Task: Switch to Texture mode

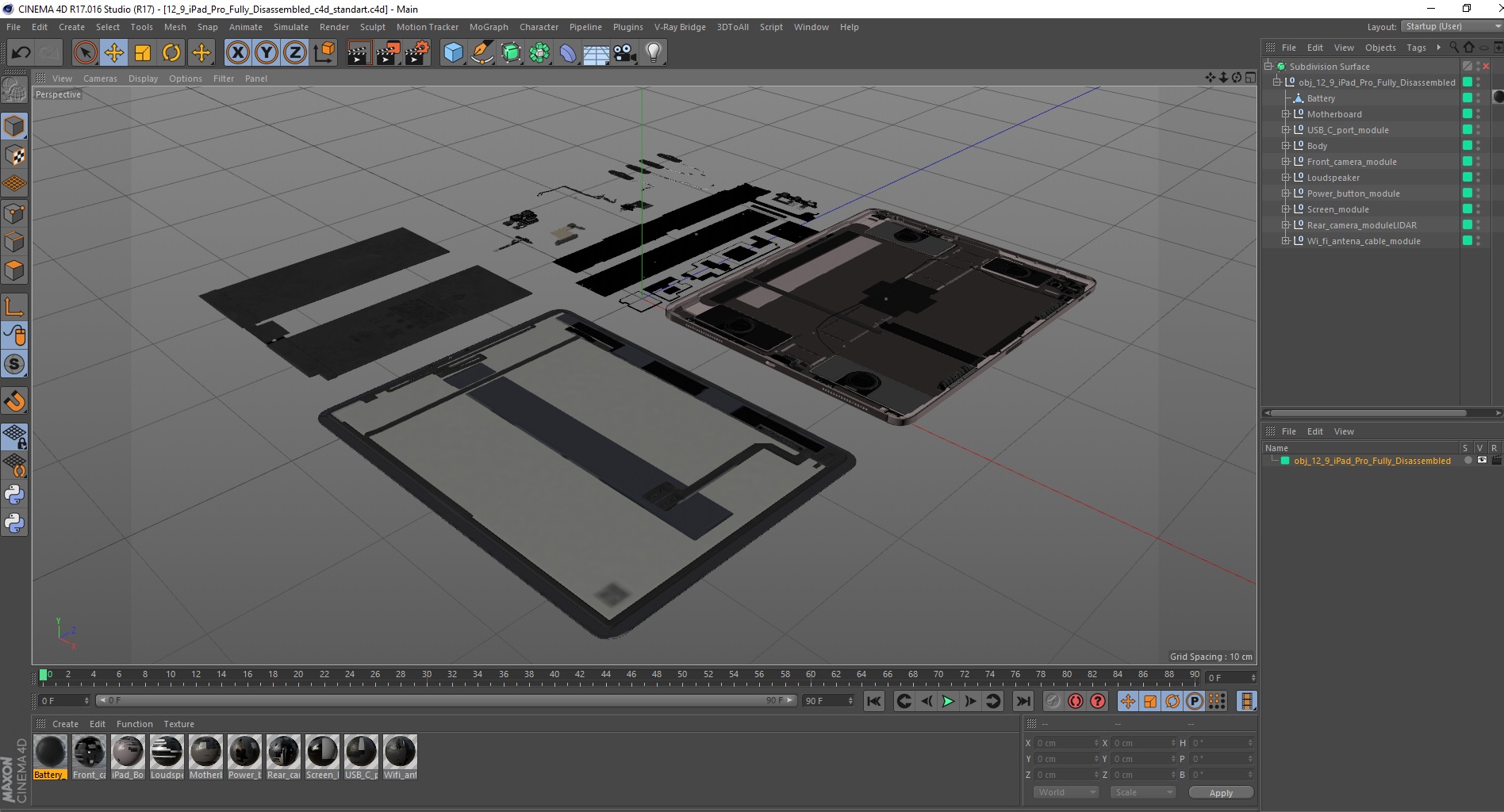Action: [x=14, y=155]
